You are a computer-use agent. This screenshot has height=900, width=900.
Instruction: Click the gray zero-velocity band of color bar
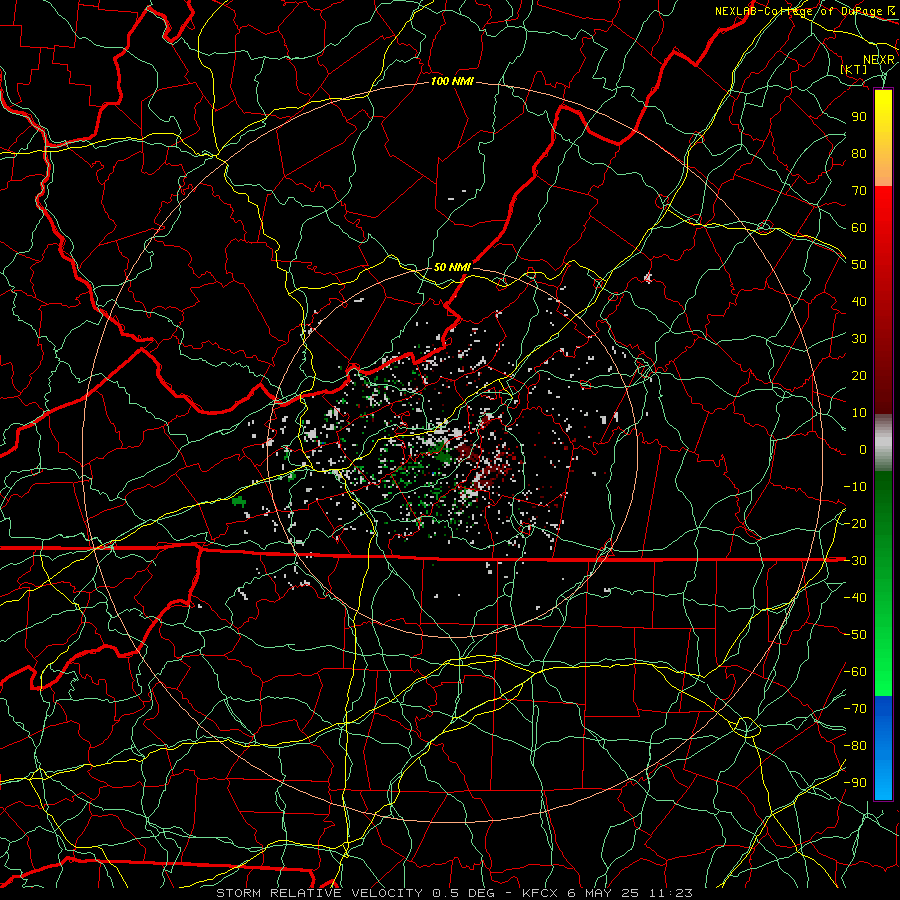tap(883, 443)
